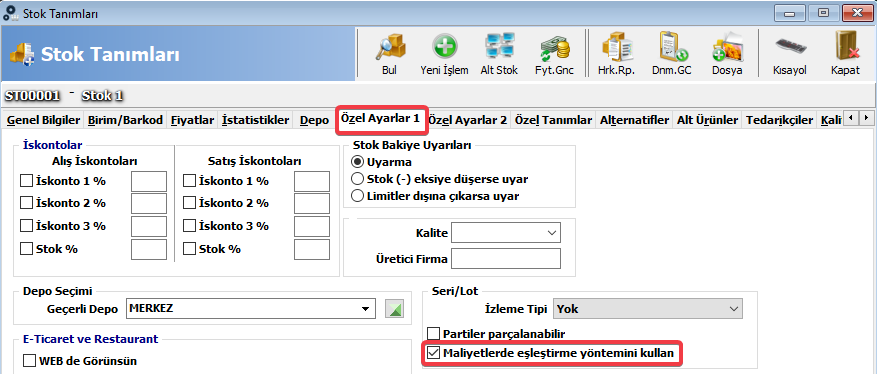This screenshot has height=374, width=877.
Task: Click the Dnm.GC toolbar icon
Action: tap(671, 48)
